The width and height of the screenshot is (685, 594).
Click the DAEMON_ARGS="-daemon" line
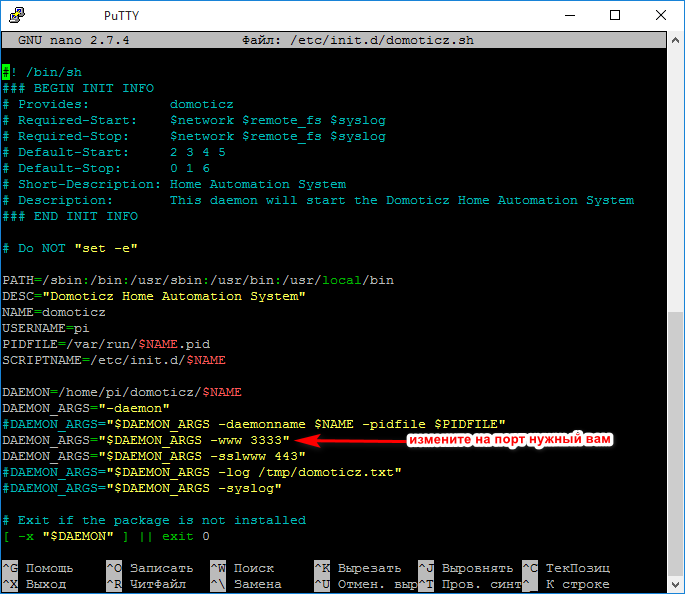pyautogui.click(x=86, y=408)
